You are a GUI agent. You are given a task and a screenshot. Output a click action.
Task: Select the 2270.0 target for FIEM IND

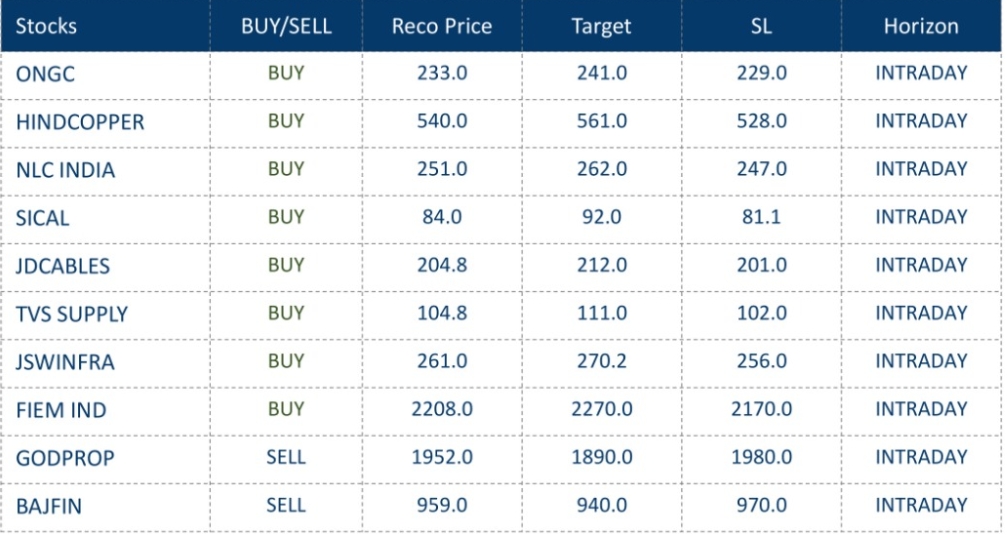(601, 409)
